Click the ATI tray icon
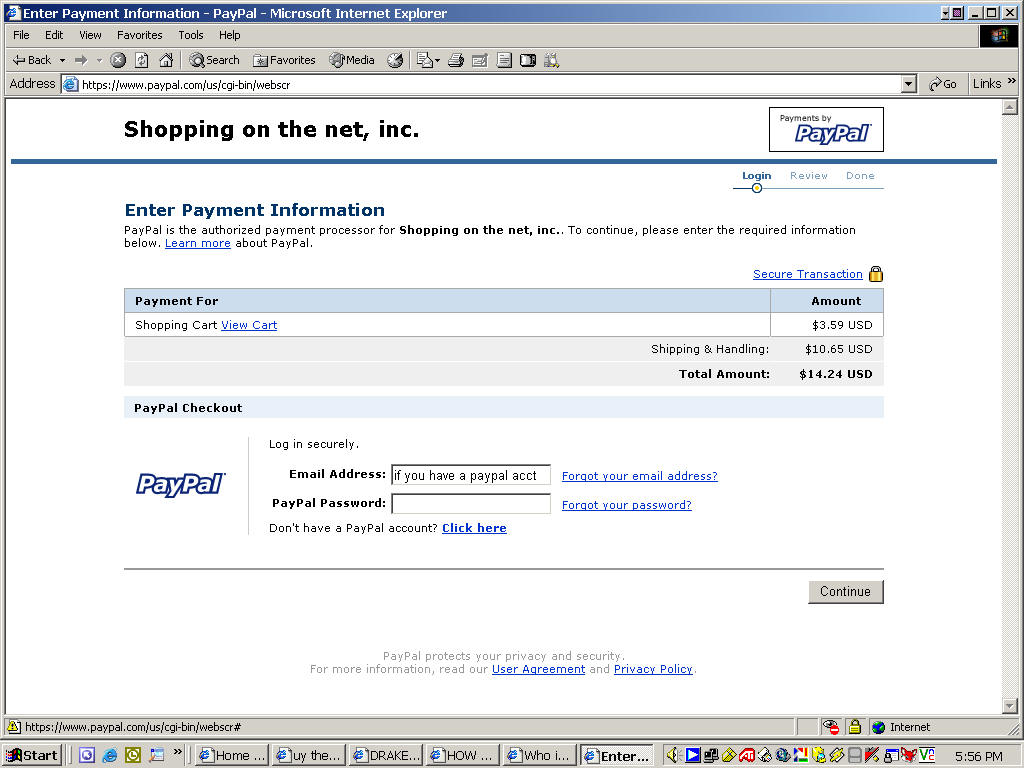The width and height of the screenshot is (1024, 768). pyautogui.click(x=747, y=756)
